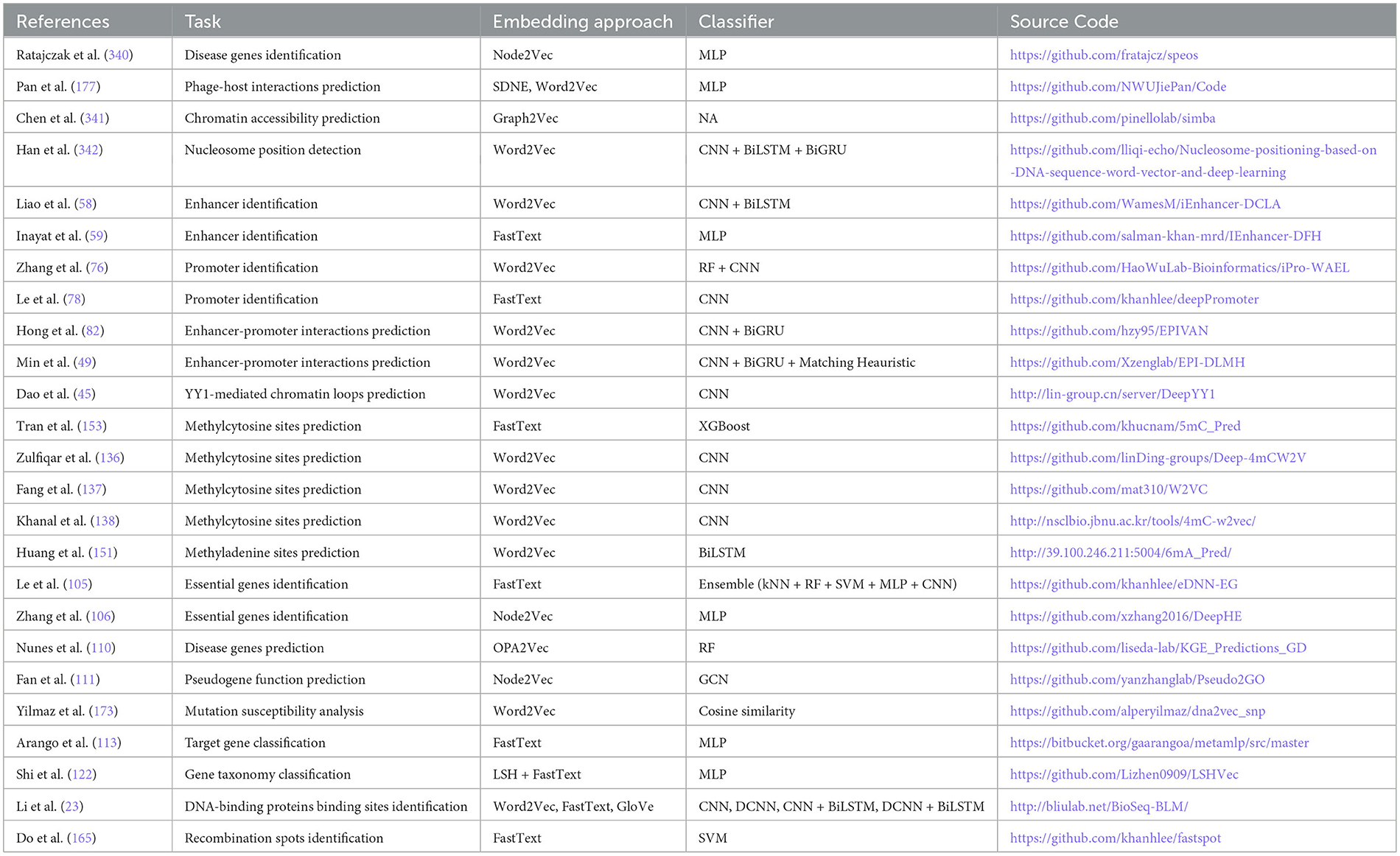
Task: Open the khanhlee/eDNN-EG link
Action: pyautogui.click(x=1124, y=585)
